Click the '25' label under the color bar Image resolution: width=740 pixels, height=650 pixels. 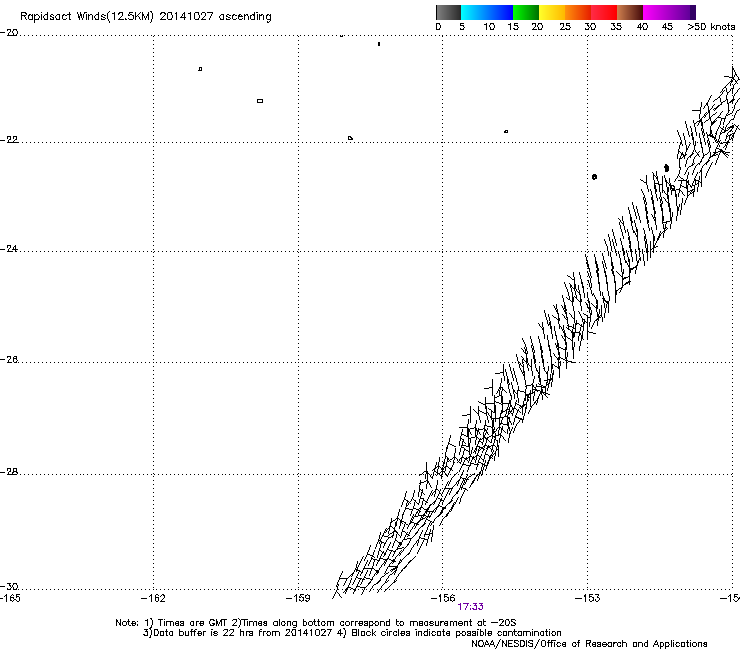565,27
